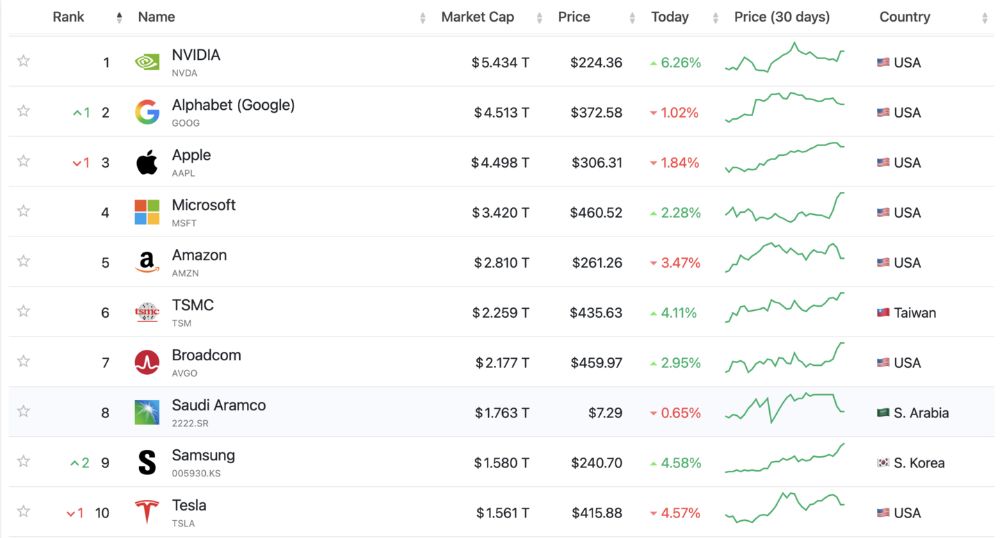Viewport: 1000px width, 538px height.
Task: Click the Saudi Arabia flag icon
Action: point(883,412)
